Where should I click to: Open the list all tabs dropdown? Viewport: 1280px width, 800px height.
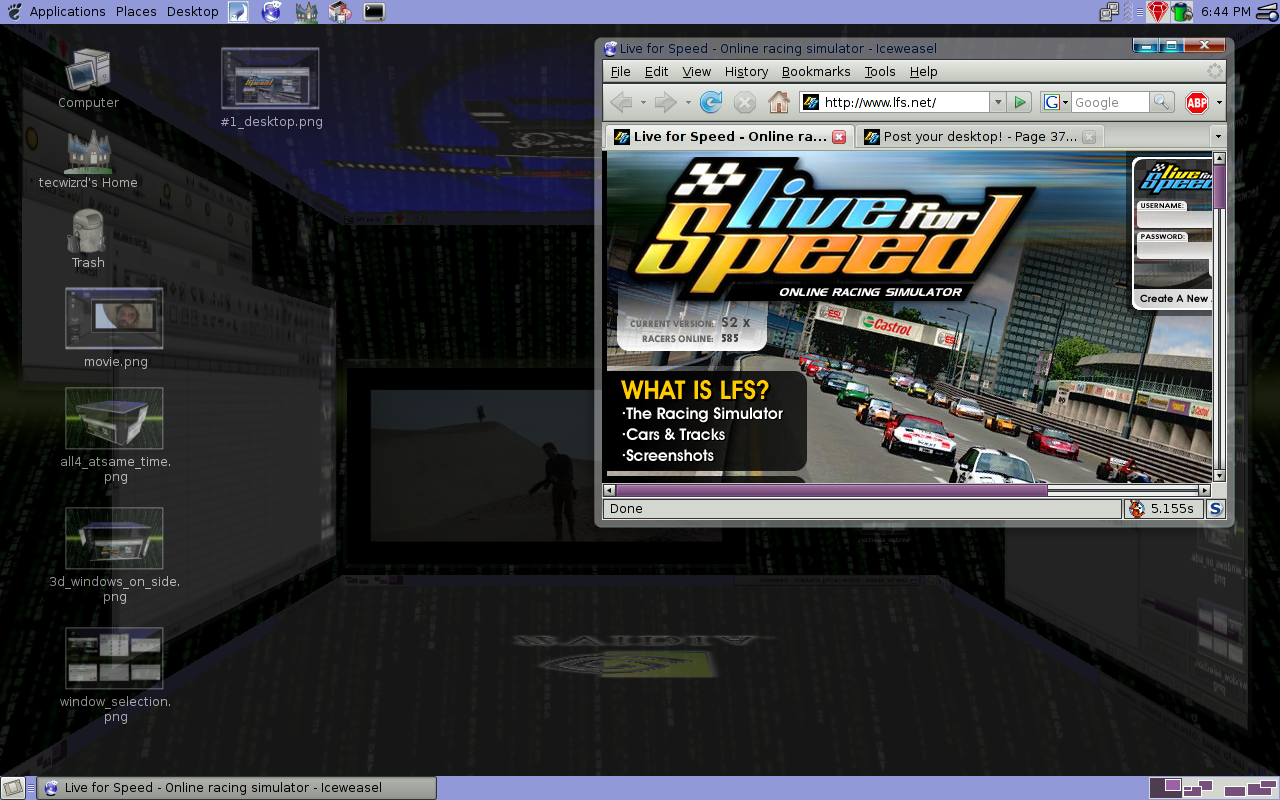pyautogui.click(x=1217, y=137)
